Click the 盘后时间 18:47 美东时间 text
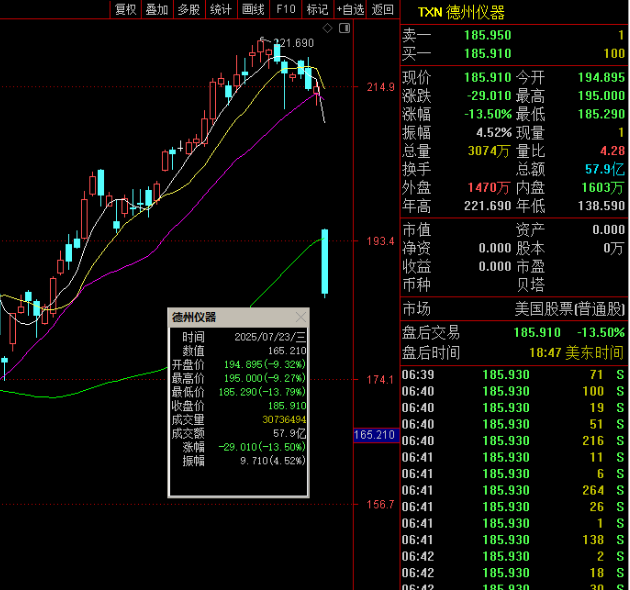Image resolution: width=630 pixels, height=590 pixels. point(576,353)
